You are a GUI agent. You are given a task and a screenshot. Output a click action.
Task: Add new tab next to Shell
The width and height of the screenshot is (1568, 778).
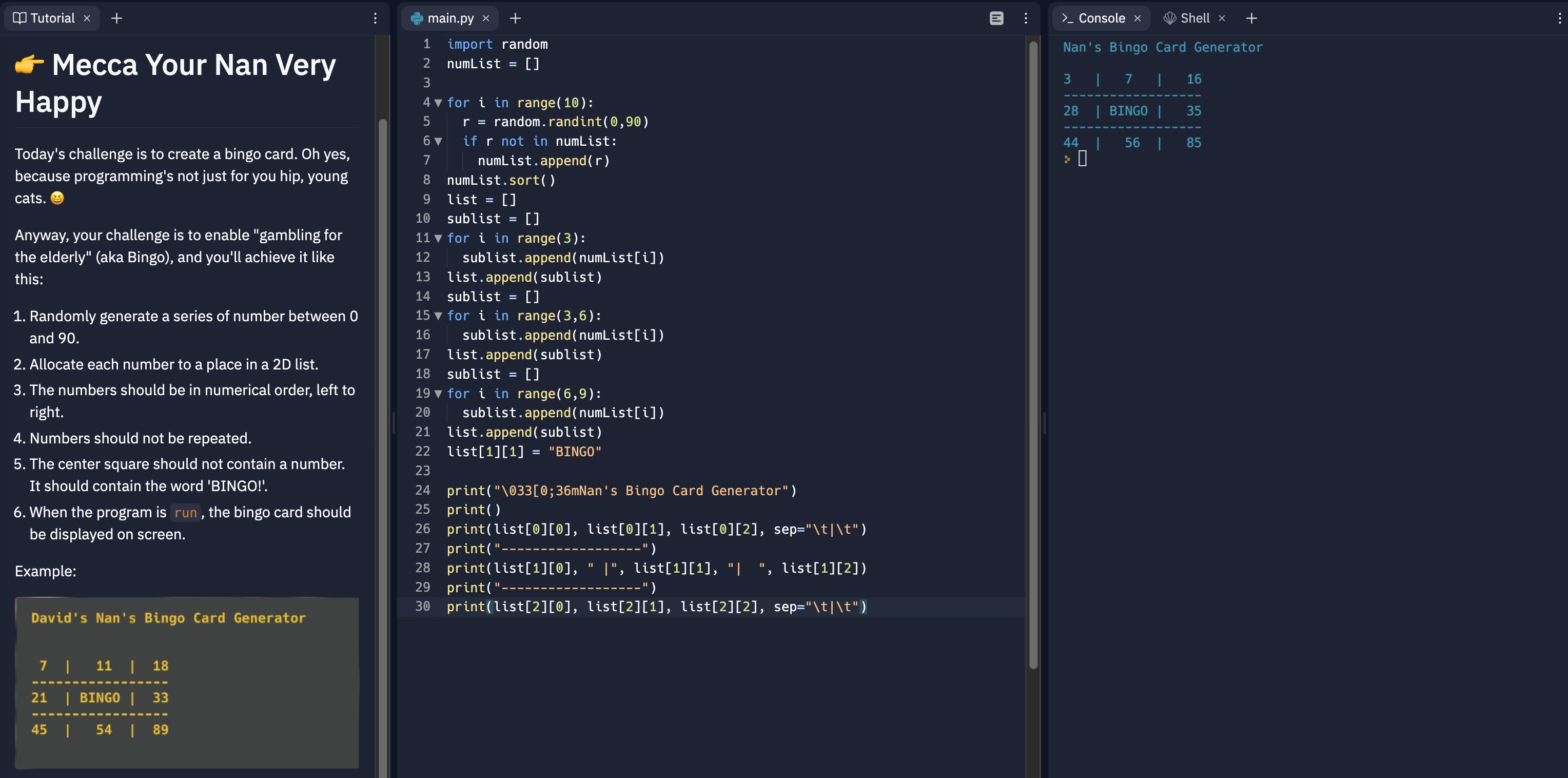[x=1251, y=18]
